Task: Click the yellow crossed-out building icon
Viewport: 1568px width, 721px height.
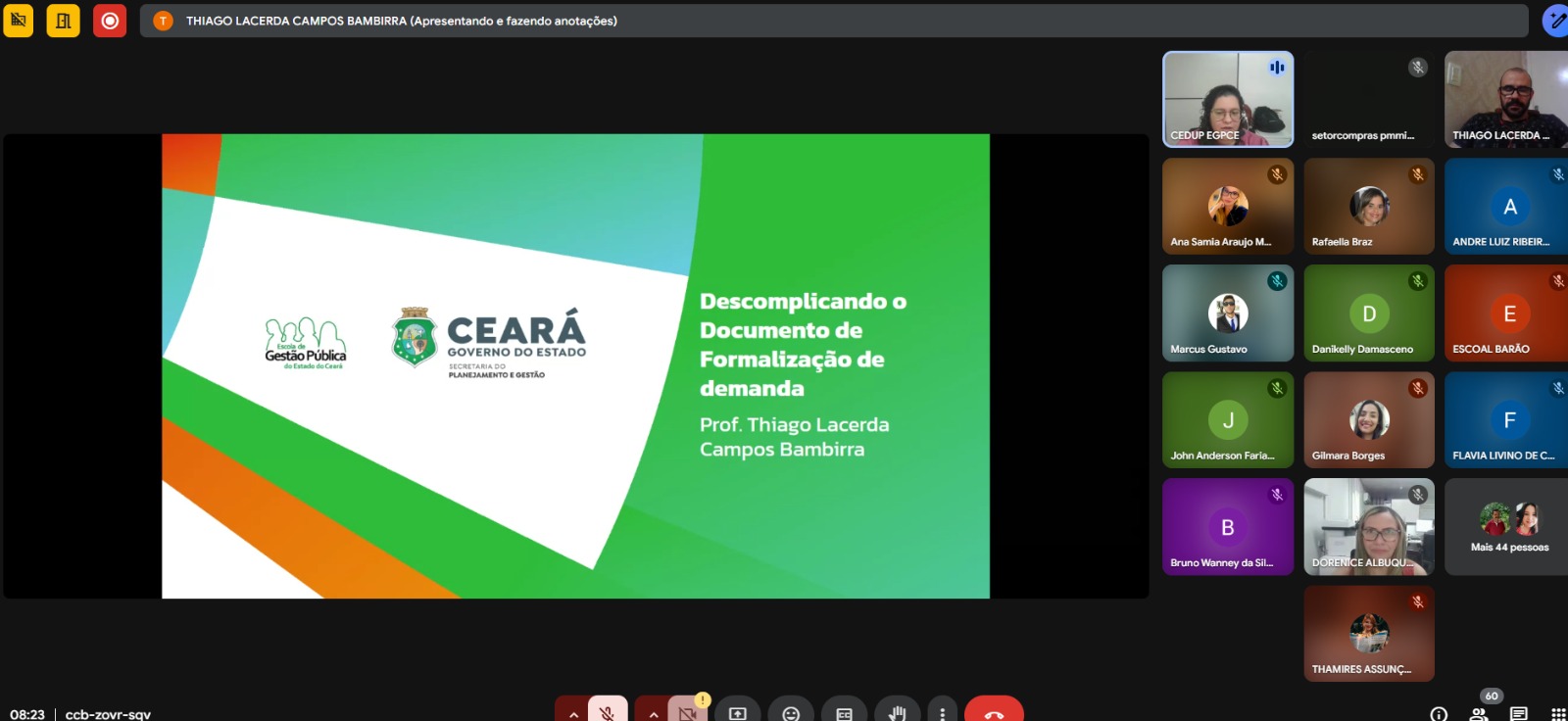Action: coord(18,21)
